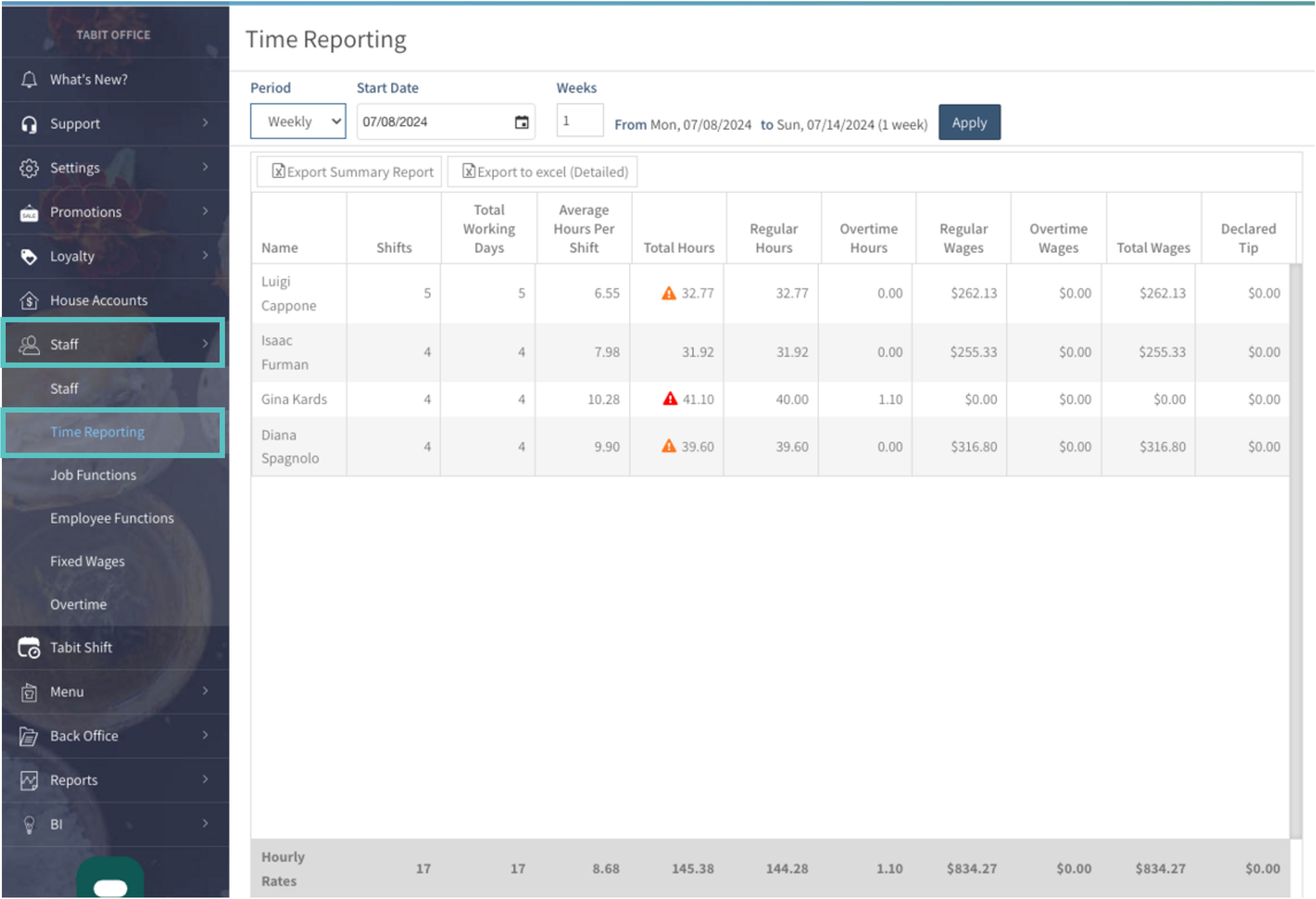Click the red warning icon for Gina Kards

coord(669,399)
